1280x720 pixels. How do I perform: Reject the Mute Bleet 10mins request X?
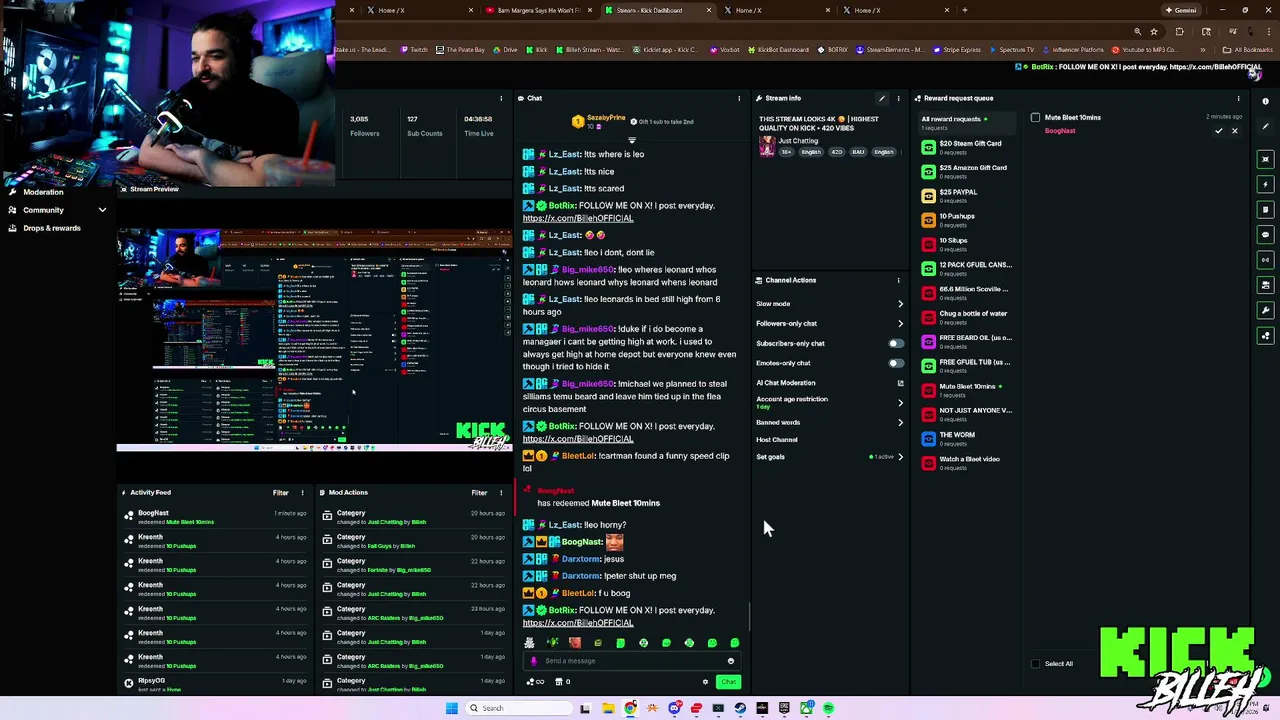click(x=1234, y=131)
